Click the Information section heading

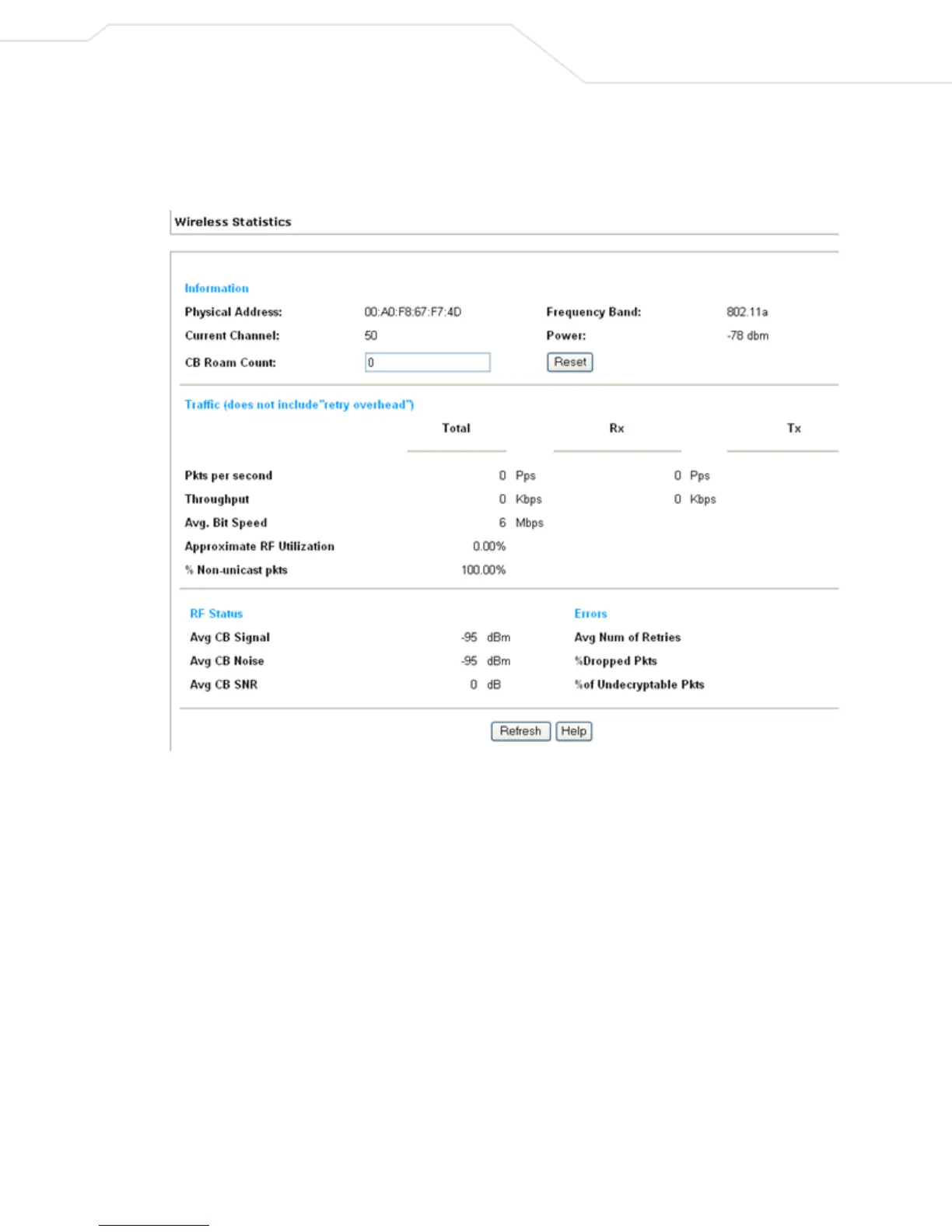[x=216, y=288]
